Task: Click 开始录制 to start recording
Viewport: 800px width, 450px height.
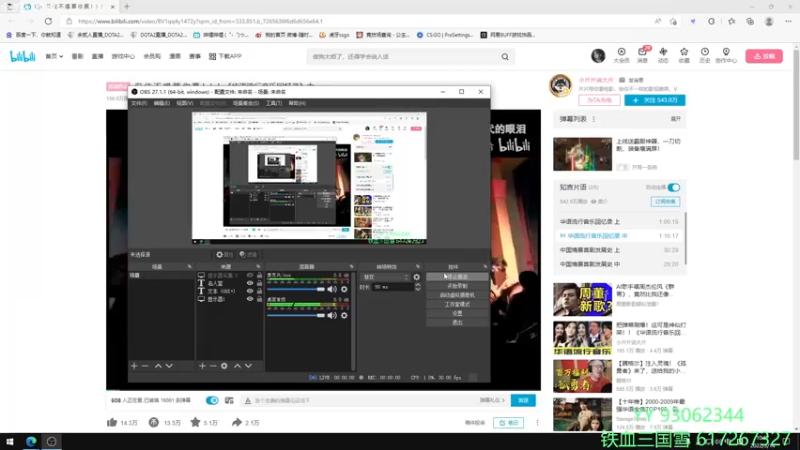Action: coord(457,286)
